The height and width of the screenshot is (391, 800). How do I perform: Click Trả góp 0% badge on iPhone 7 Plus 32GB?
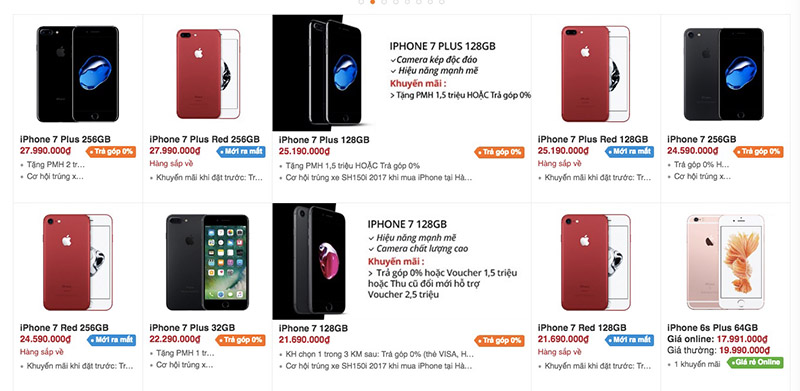240,340
